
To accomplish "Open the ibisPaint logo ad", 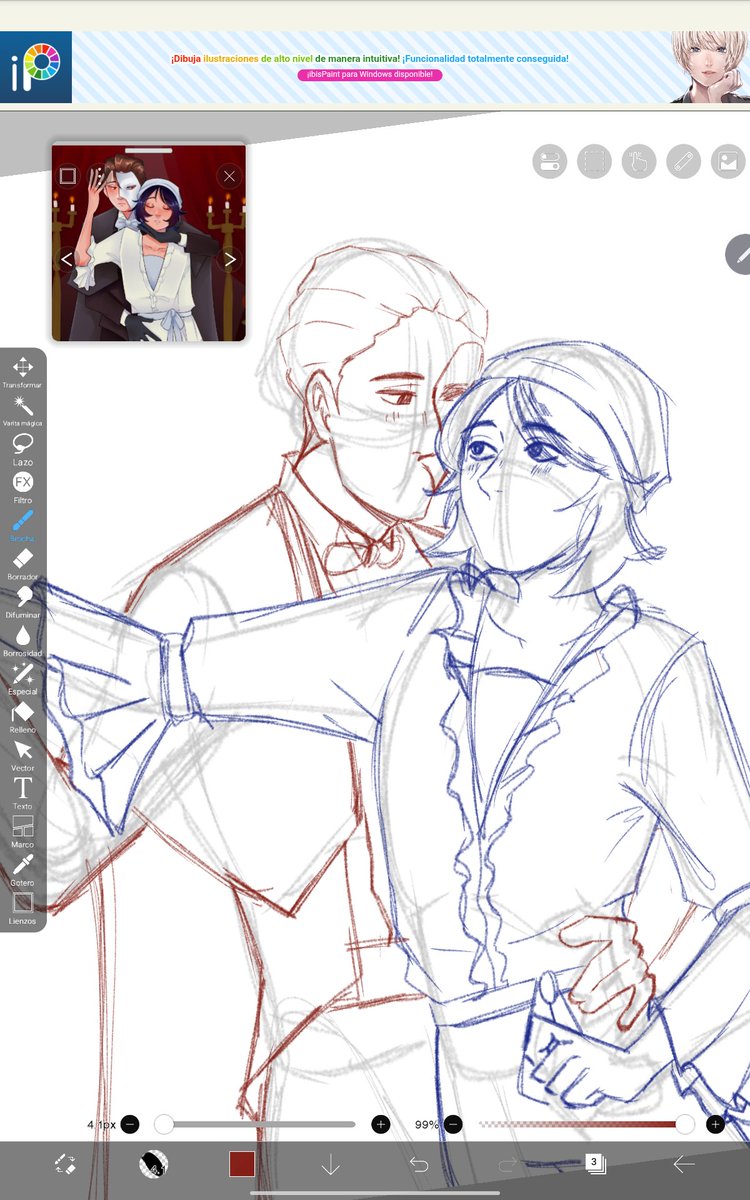I will coord(36,67).
